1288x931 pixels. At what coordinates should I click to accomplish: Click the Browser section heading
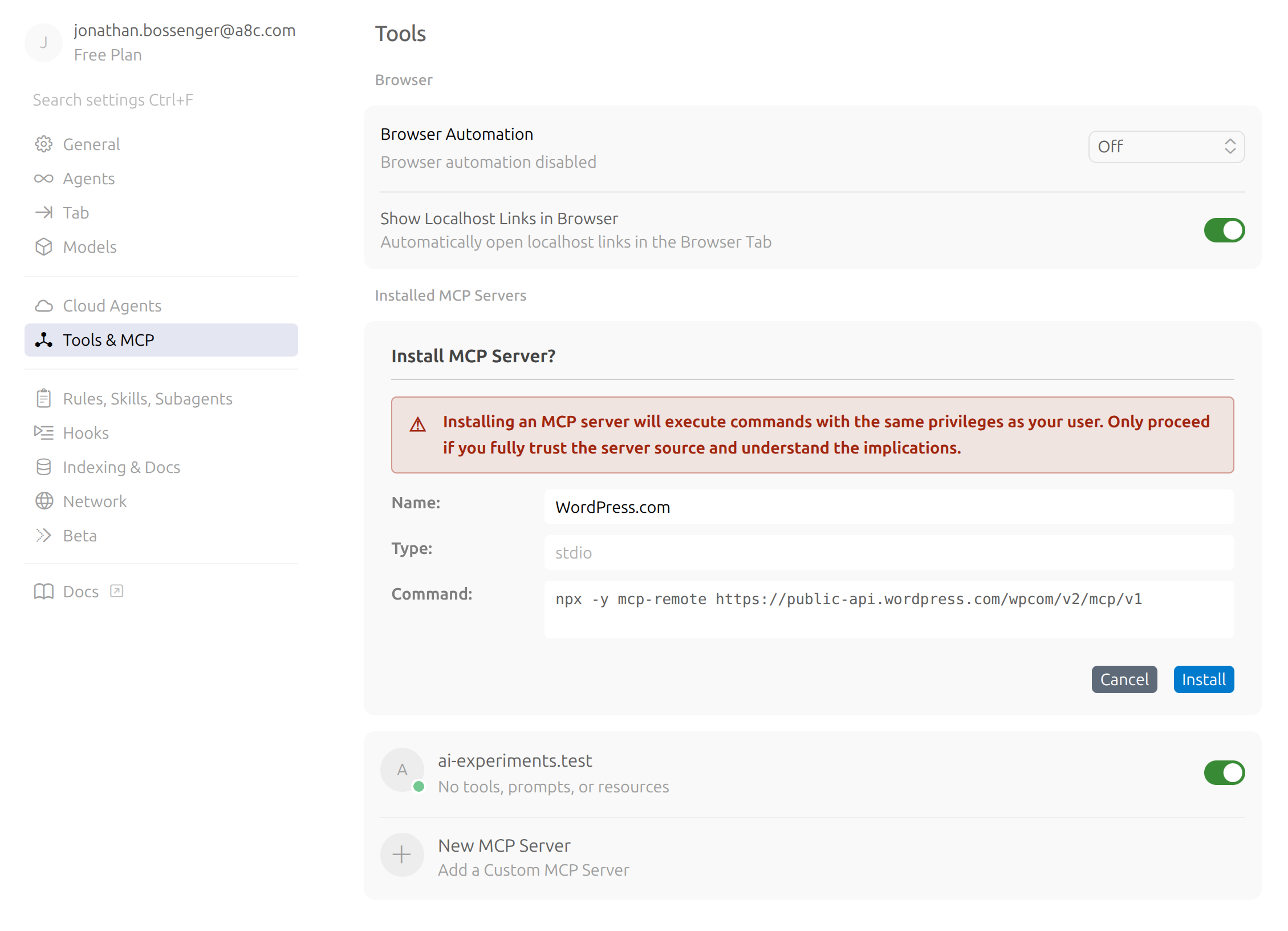click(404, 80)
